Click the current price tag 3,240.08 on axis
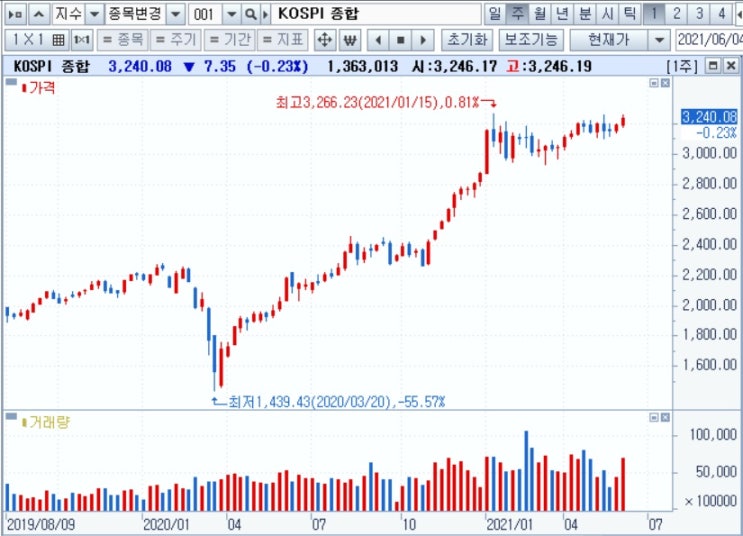Viewport: 743px width, 536px height. [709, 117]
